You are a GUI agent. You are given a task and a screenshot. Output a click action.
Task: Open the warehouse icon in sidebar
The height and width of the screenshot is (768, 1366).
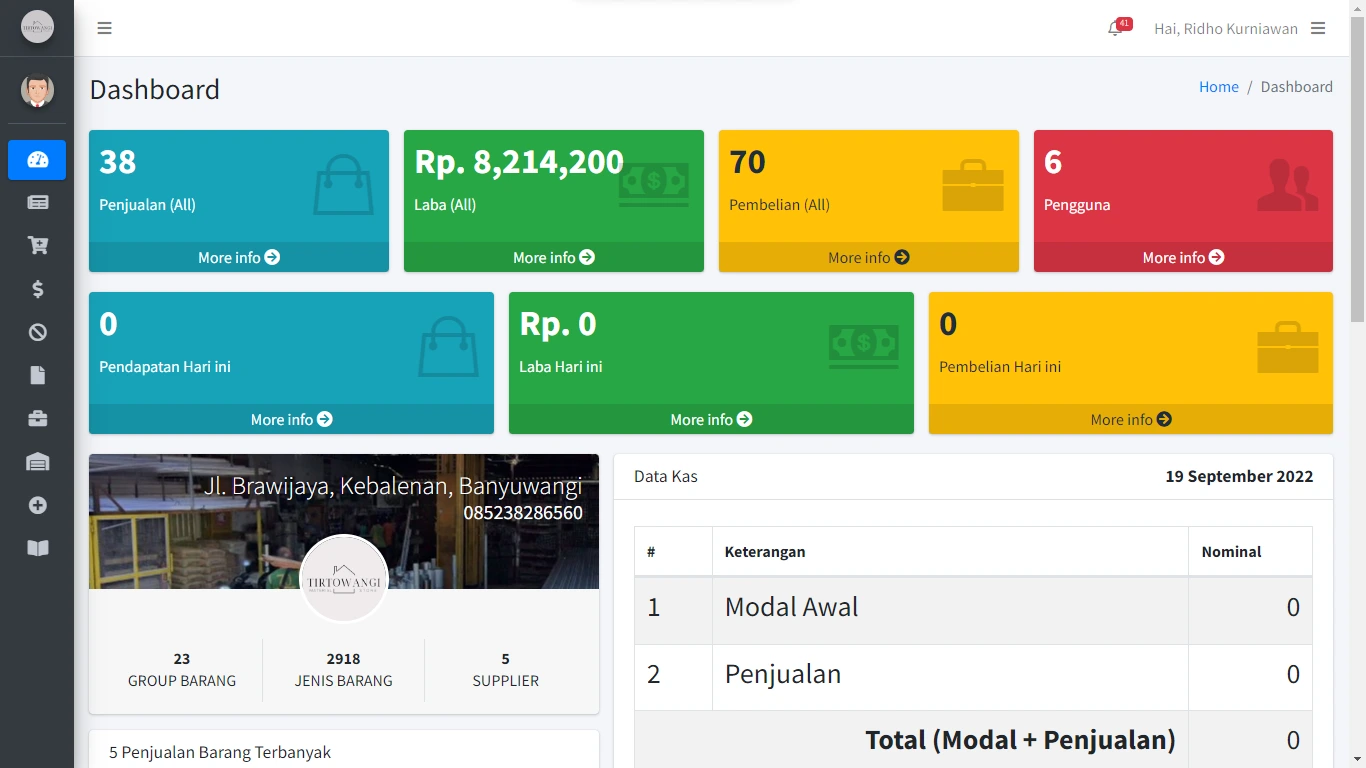tap(37, 462)
